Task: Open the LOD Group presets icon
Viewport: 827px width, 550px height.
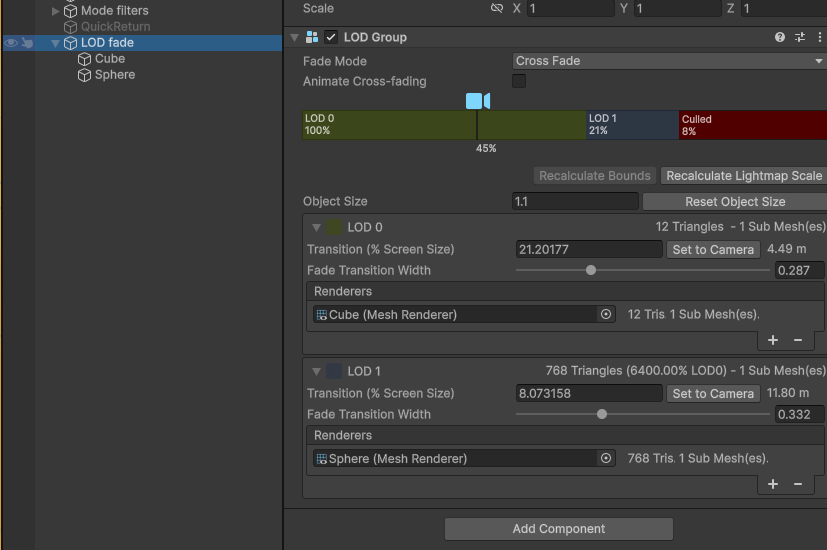Action: [800, 37]
